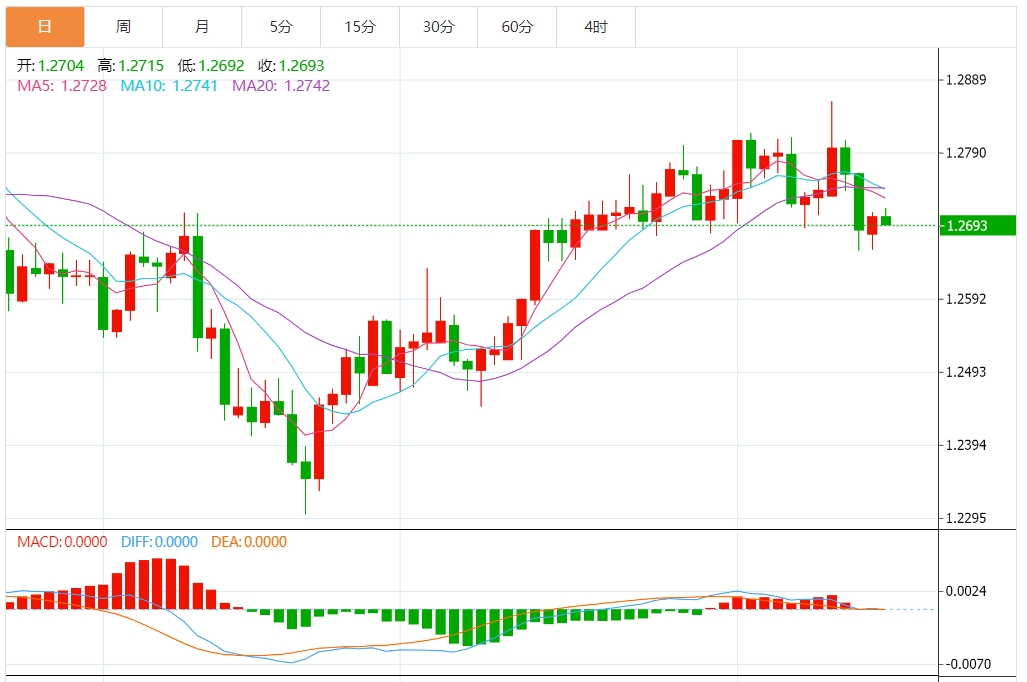This screenshot has width=1027, height=682.
Task: Select the 日 daily chart tab
Action: coord(45,27)
